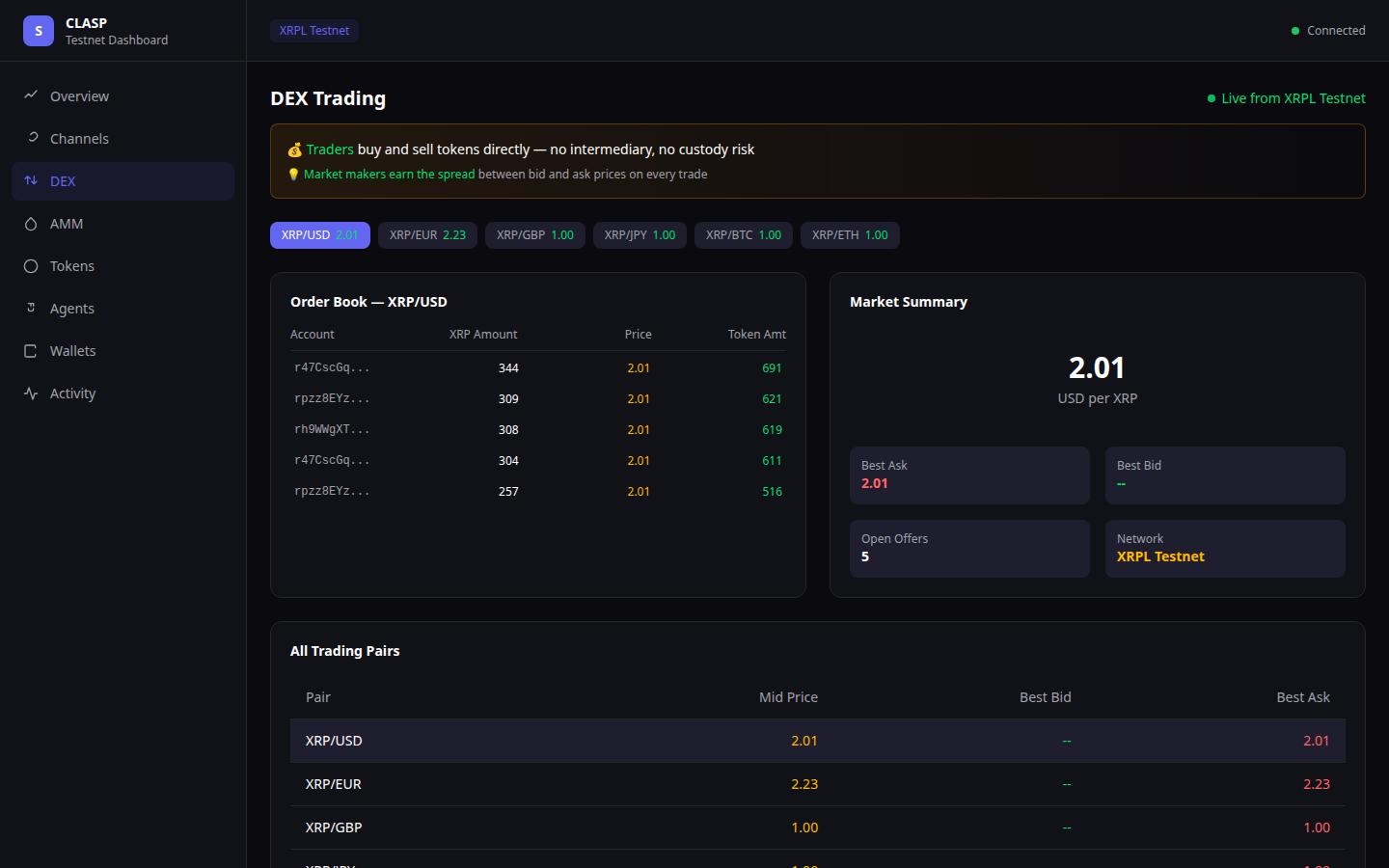Click the XRPL Testnet badge at top
Image resolution: width=1389 pixels, height=868 pixels.
click(313, 30)
